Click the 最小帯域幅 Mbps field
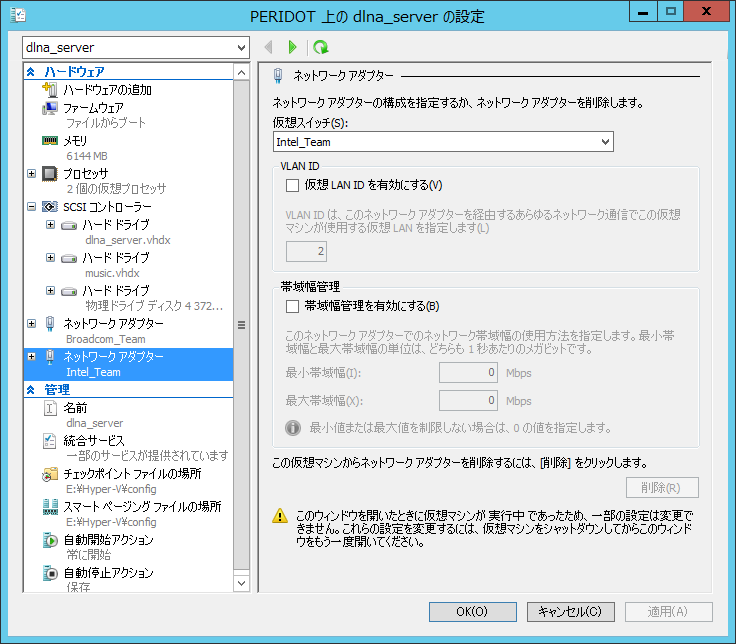This screenshot has height=644, width=736. click(468, 373)
